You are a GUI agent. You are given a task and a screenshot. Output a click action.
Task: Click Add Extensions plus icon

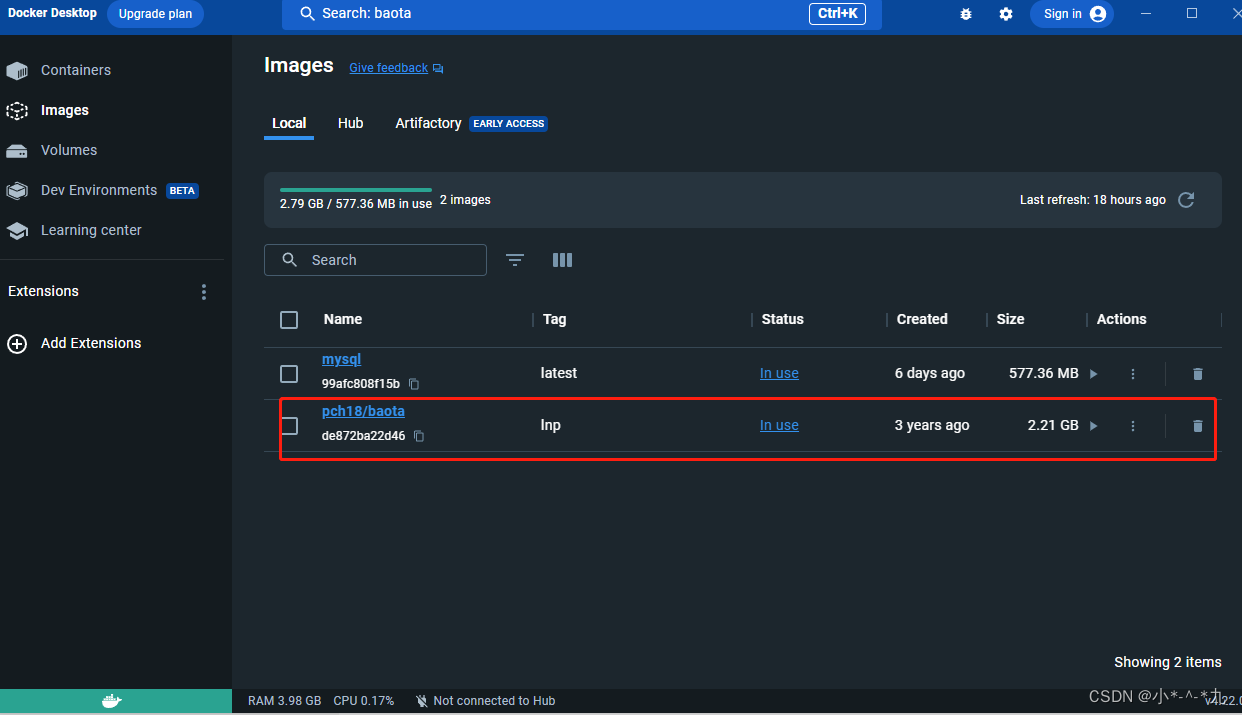tap(17, 343)
